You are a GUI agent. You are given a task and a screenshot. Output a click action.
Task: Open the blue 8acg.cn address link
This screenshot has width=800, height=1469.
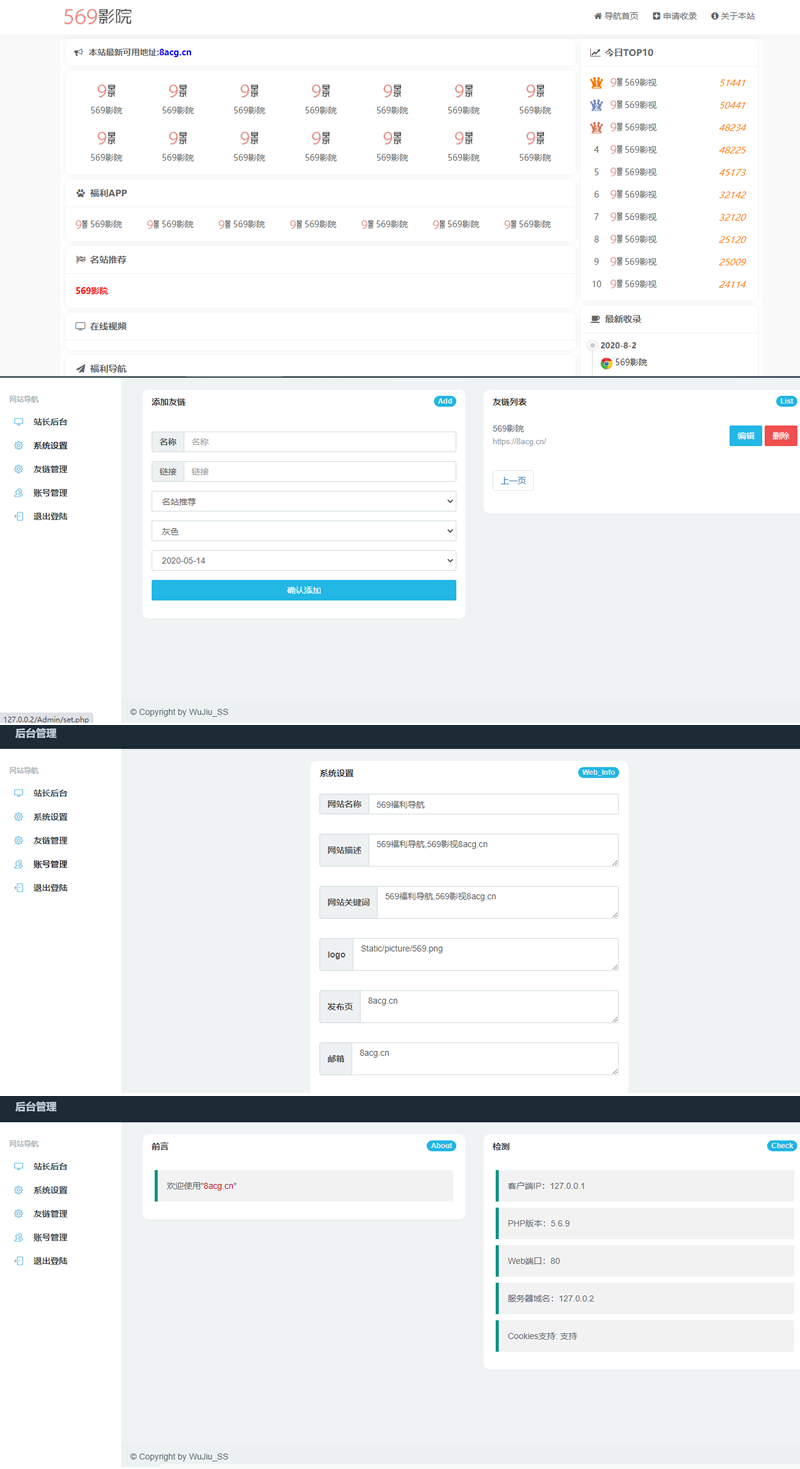175,52
